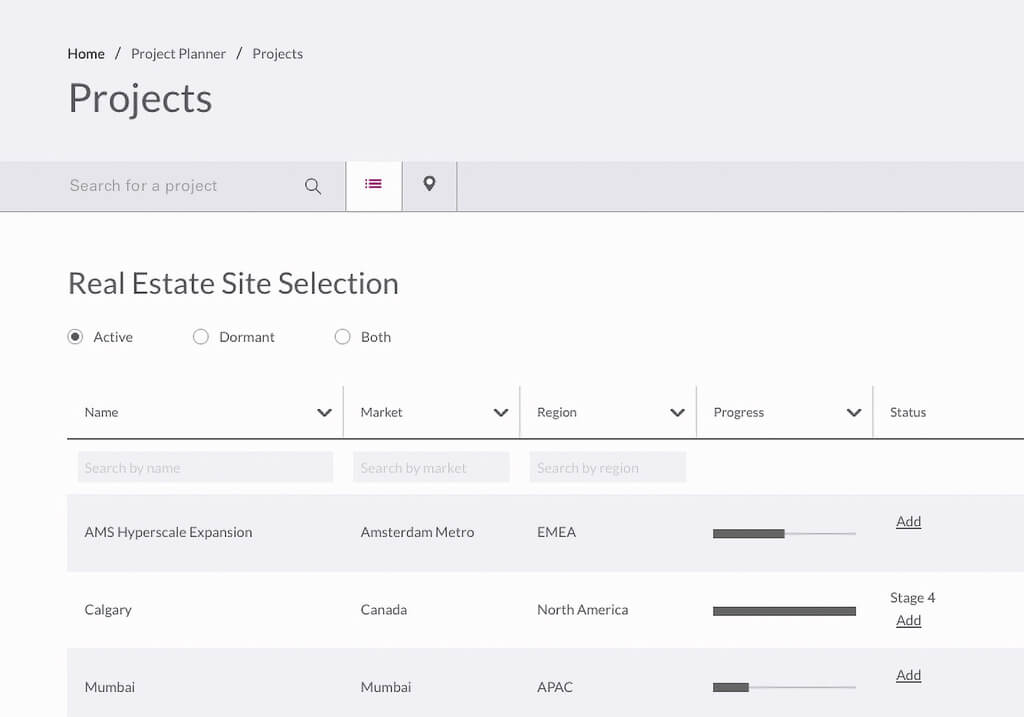Click the Search by region filter field
Image resolution: width=1024 pixels, height=717 pixels.
coord(607,467)
